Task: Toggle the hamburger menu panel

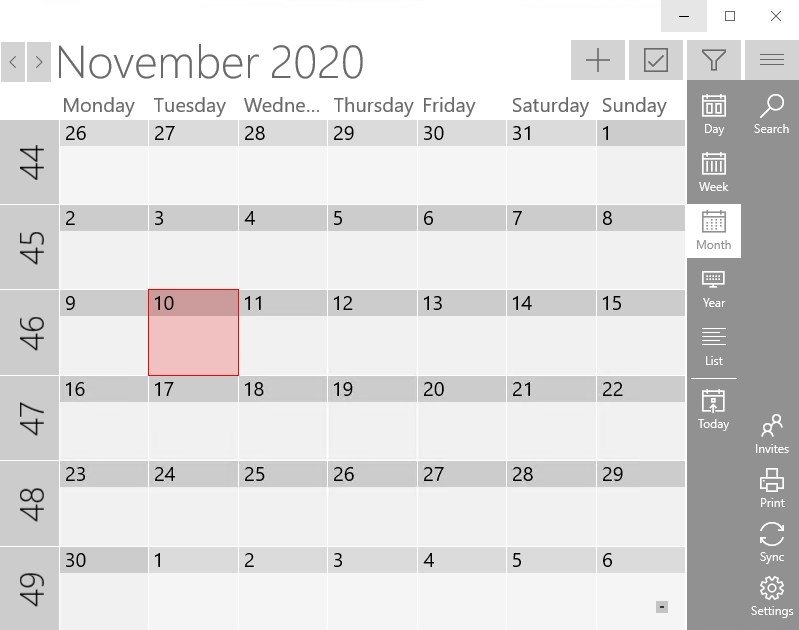Action: (771, 61)
